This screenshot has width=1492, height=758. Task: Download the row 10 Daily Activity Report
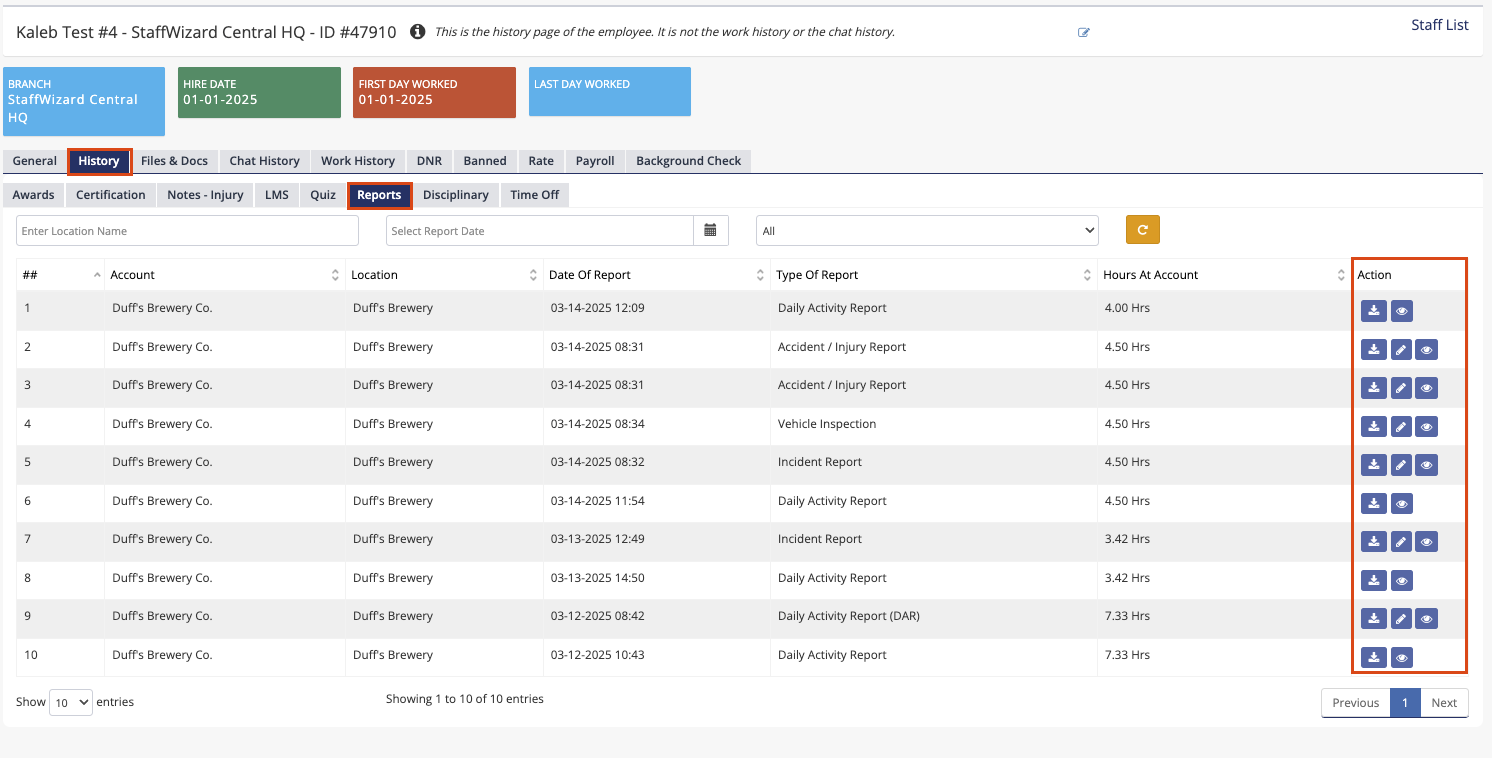coord(1374,658)
